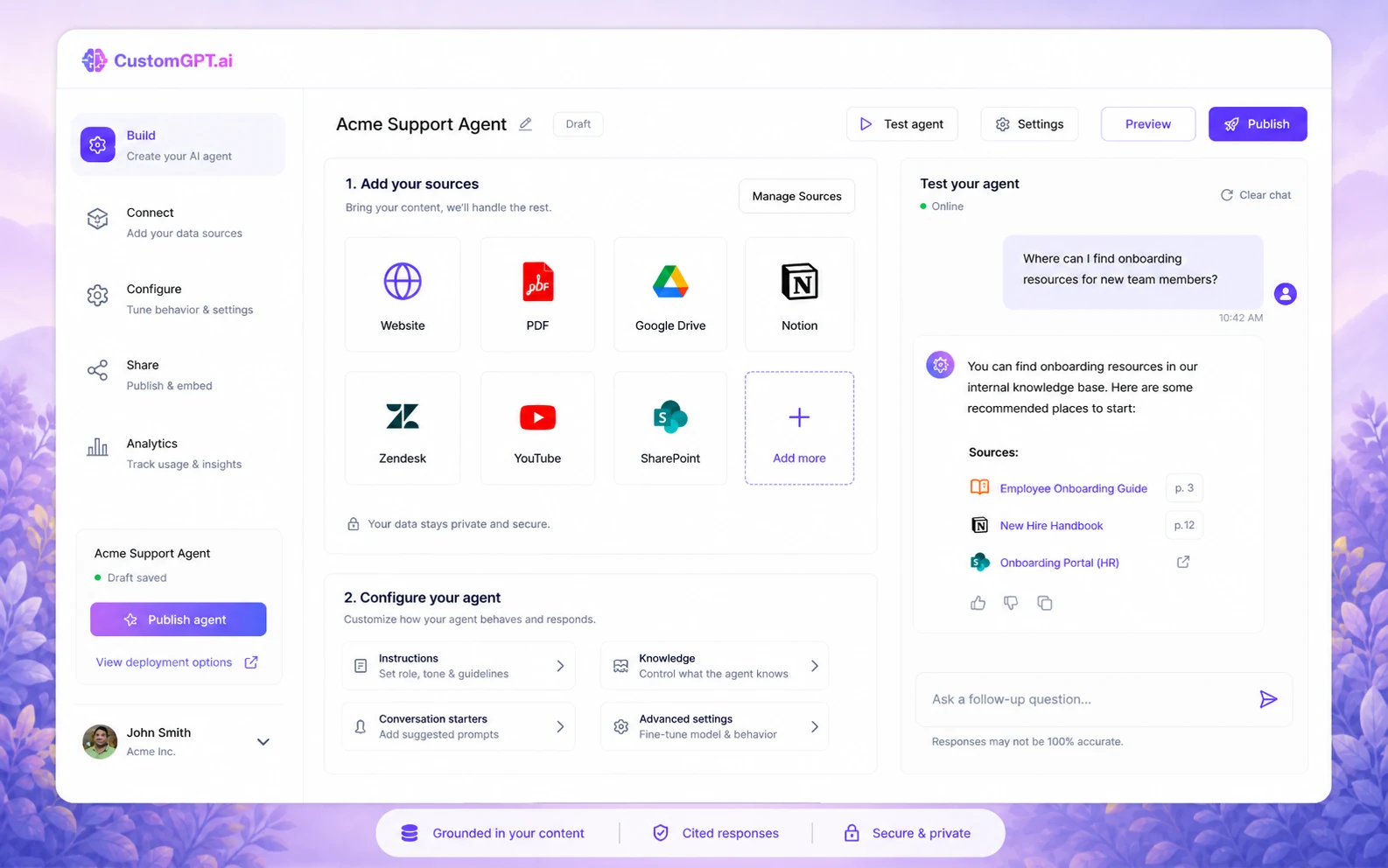Click the Publish agent sidebar button
This screenshot has width=1388, height=868.
pos(179,619)
